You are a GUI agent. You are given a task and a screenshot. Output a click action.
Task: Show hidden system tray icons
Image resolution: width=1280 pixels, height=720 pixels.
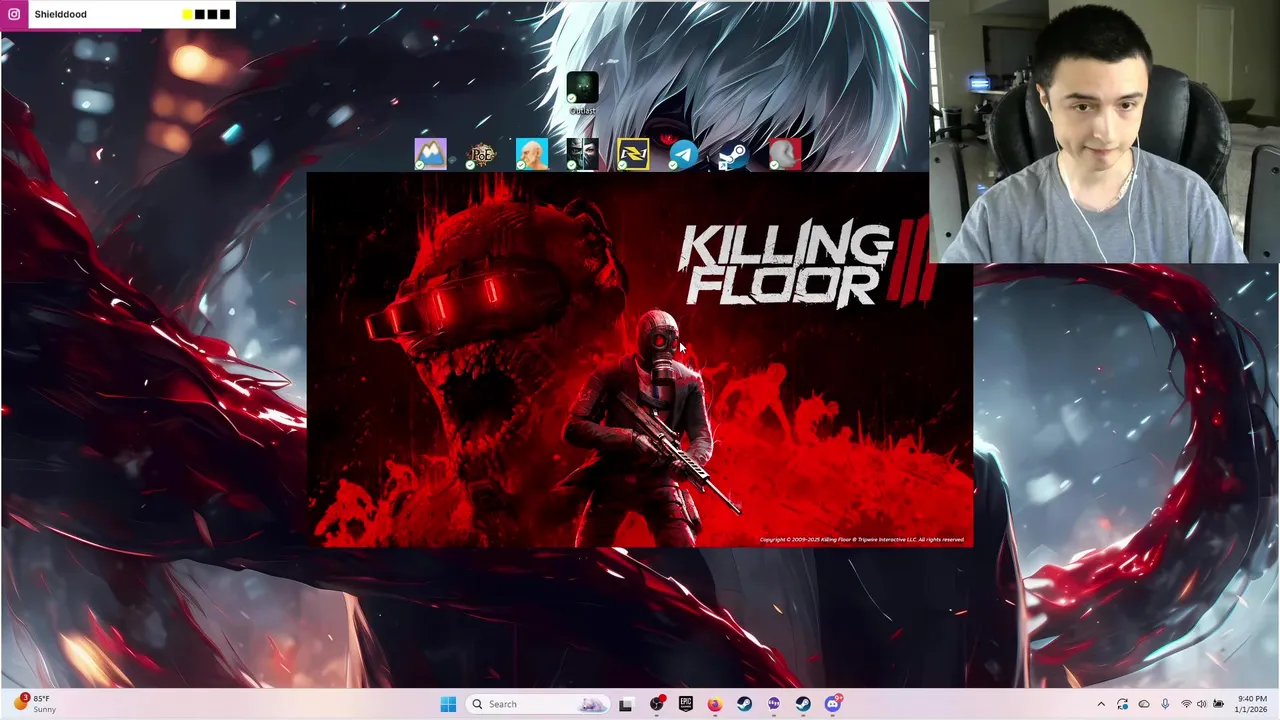(x=1101, y=704)
